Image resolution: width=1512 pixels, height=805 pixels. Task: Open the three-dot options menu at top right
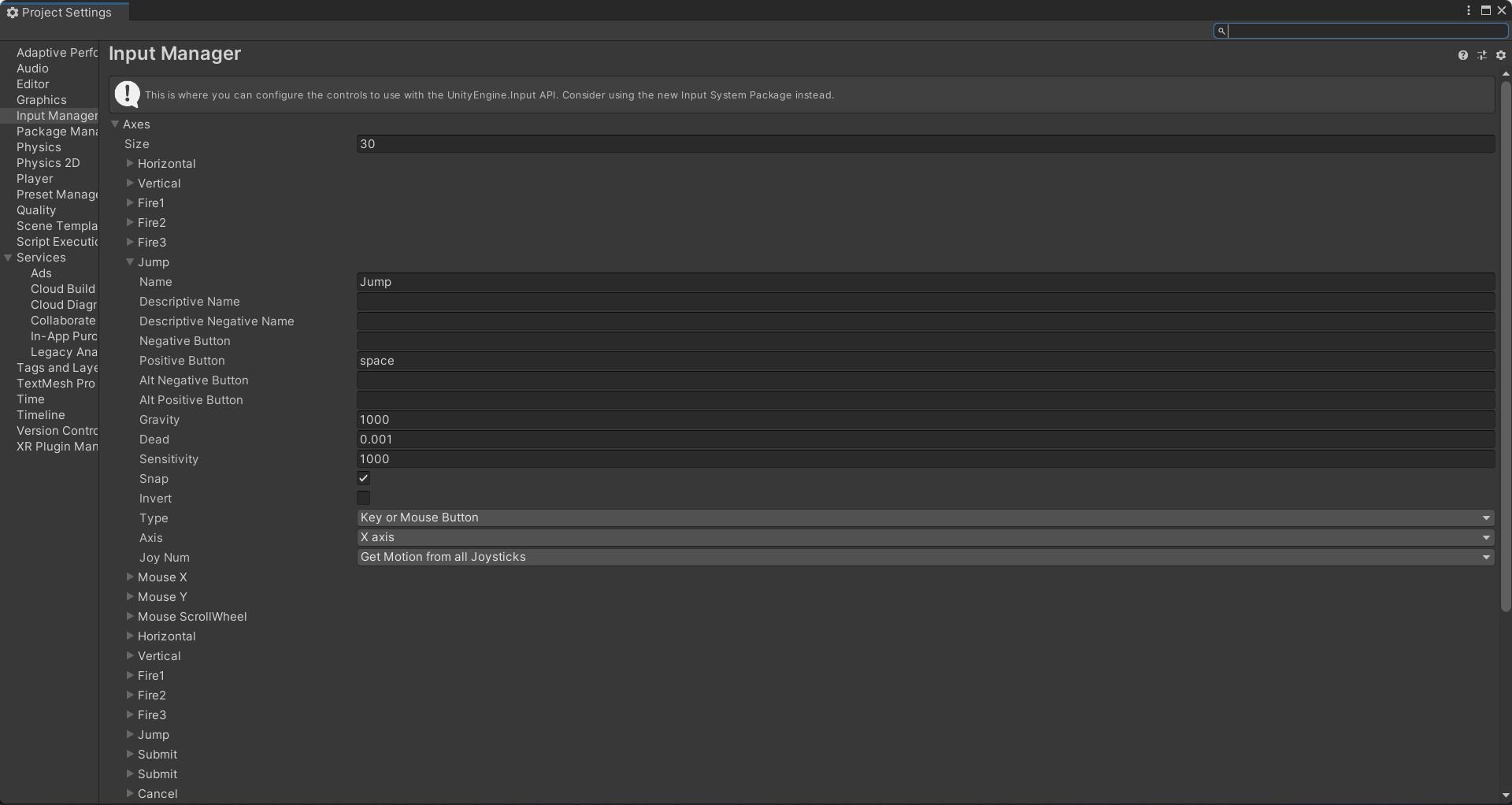tap(1469, 10)
